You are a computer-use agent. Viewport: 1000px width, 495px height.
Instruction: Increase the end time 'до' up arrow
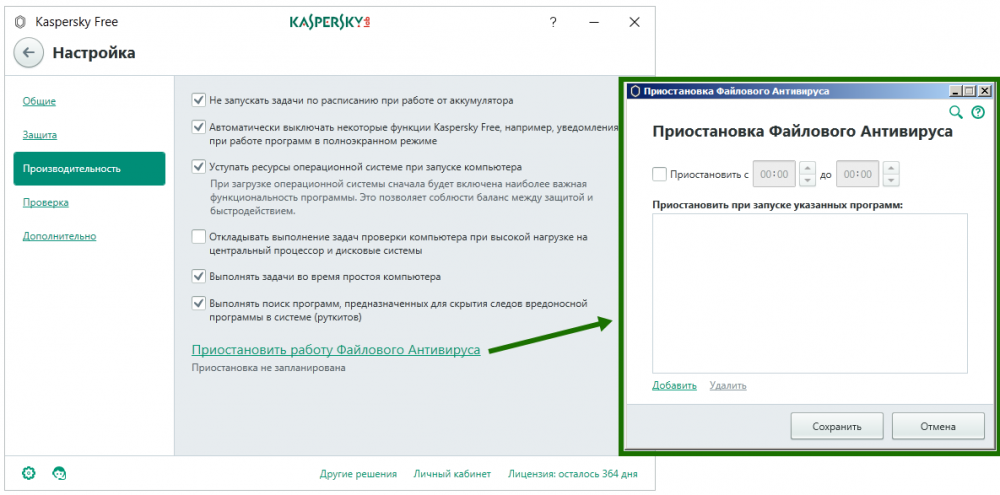(x=891, y=168)
